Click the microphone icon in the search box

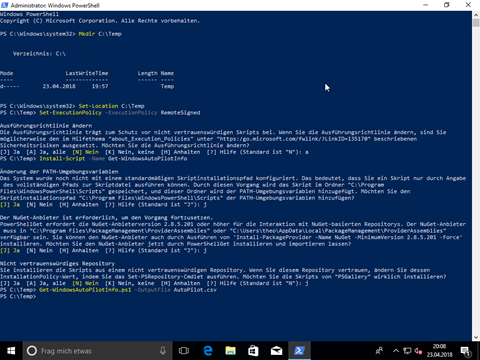[x=163, y=351]
